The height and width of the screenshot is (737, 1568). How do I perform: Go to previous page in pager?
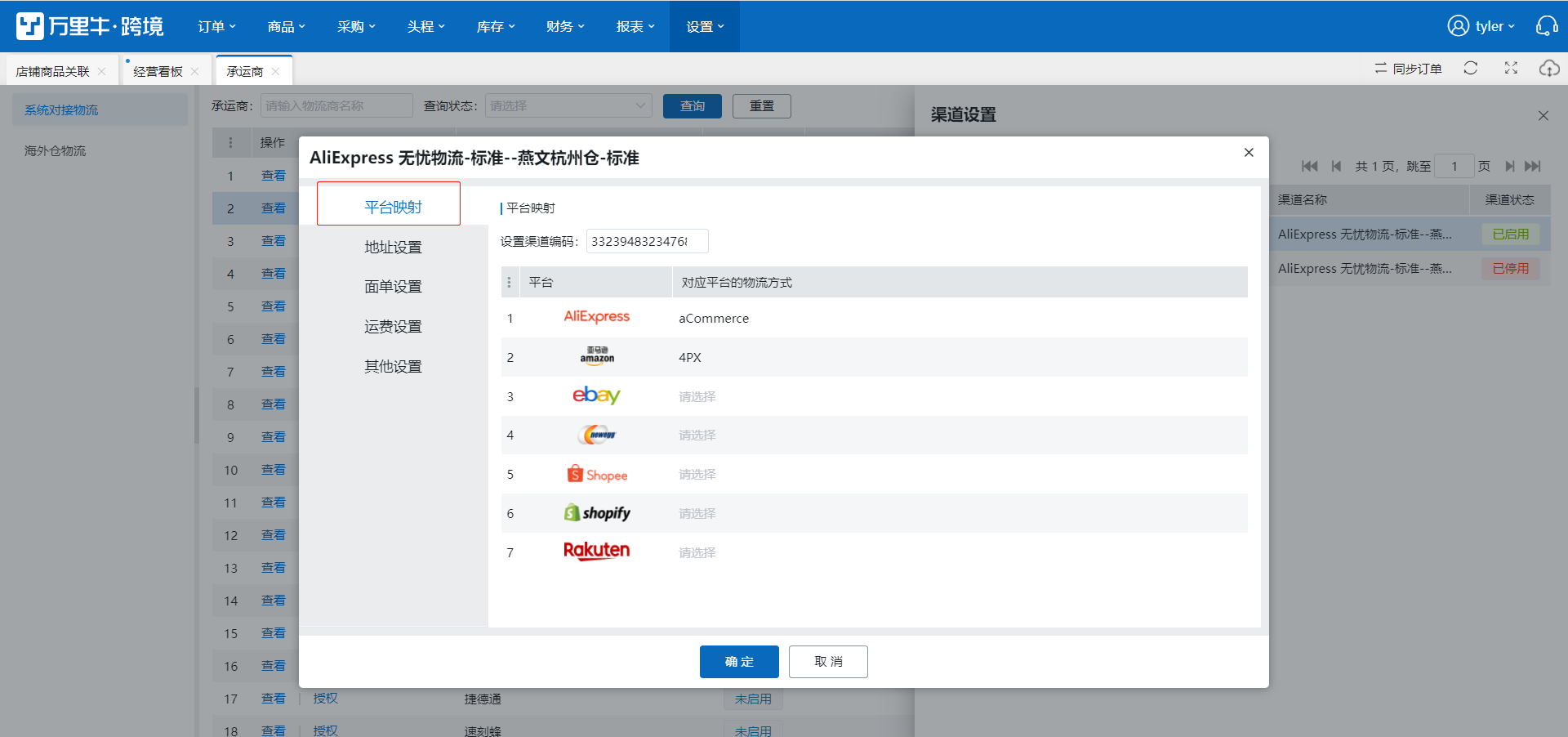pos(1336,166)
